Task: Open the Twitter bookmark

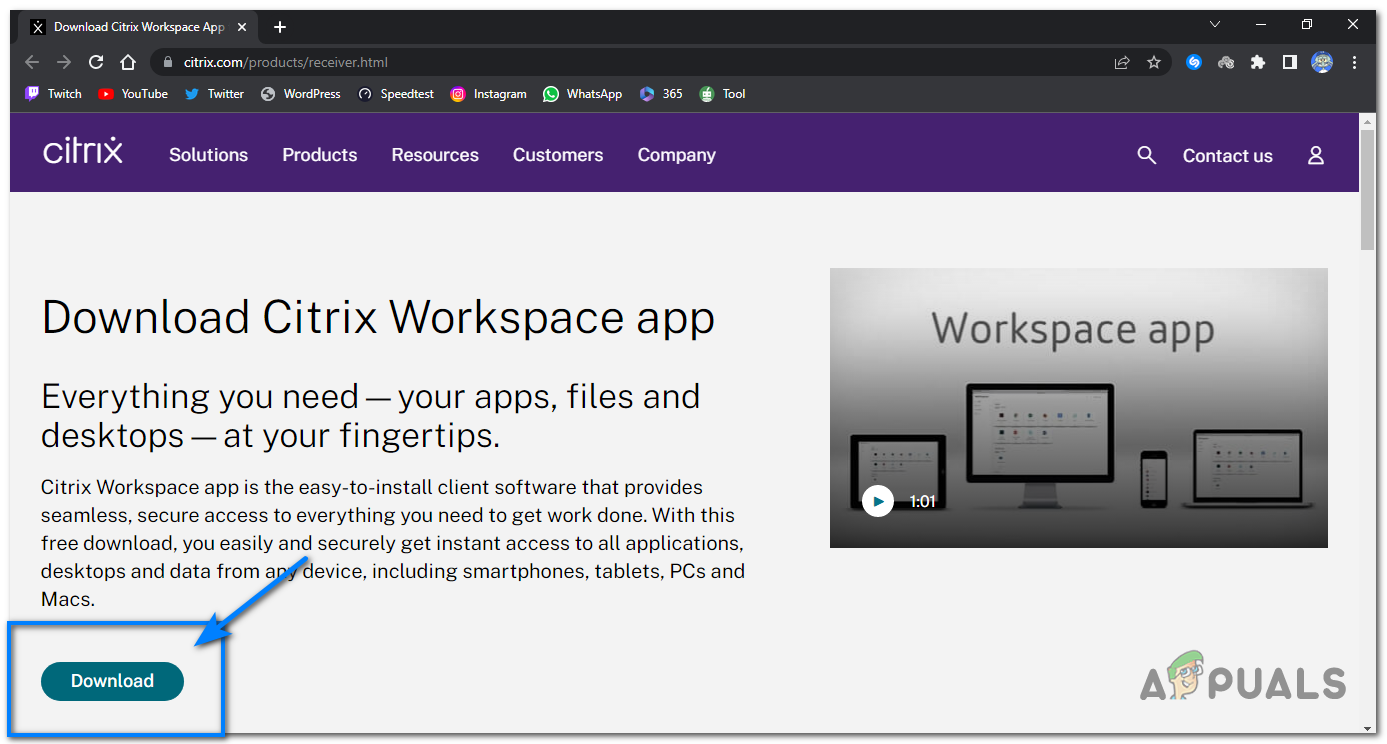Action: [214, 94]
